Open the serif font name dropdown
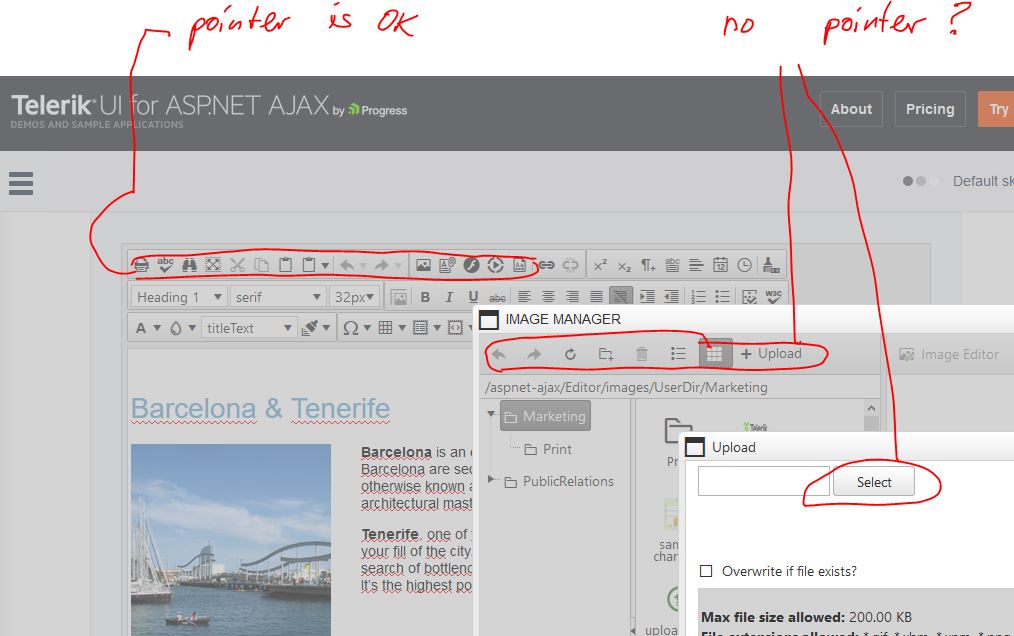 (x=278, y=297)
